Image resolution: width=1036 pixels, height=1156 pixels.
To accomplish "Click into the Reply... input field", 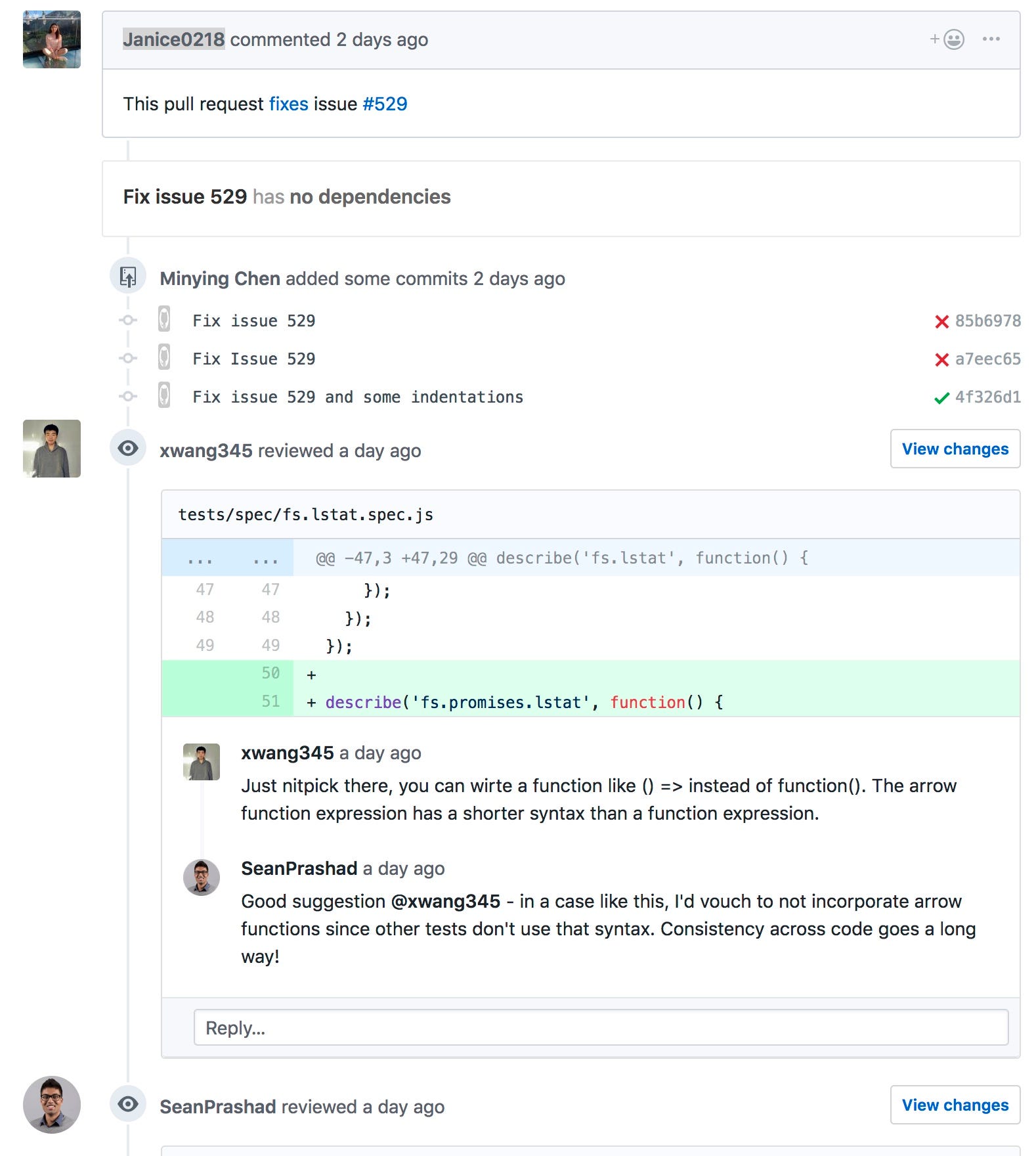I will (601, 1027).
